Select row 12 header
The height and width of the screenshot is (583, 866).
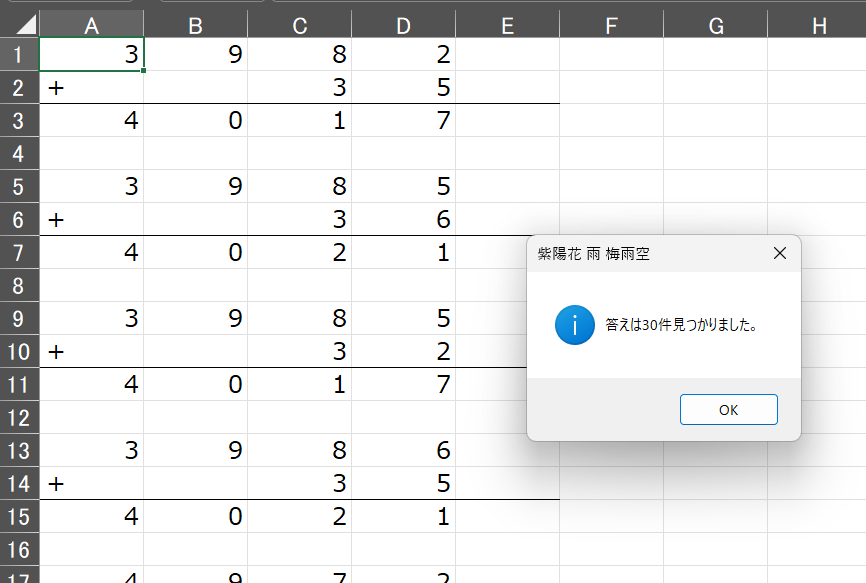19,417
